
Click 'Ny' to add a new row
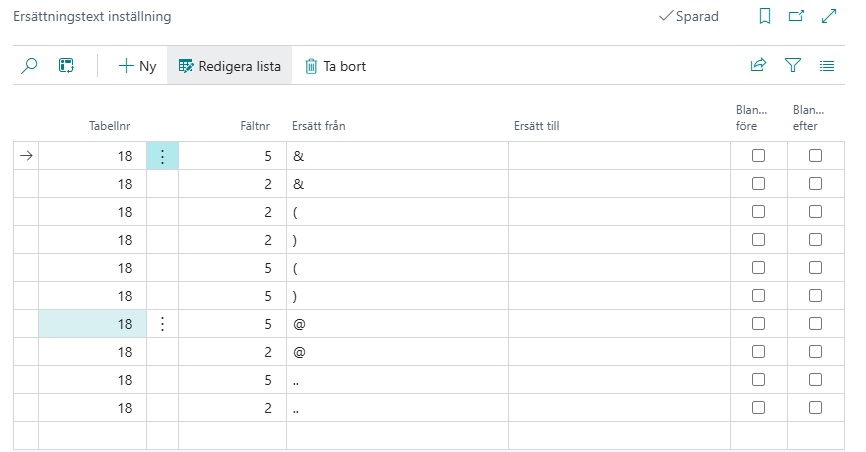tap(138, 66)
